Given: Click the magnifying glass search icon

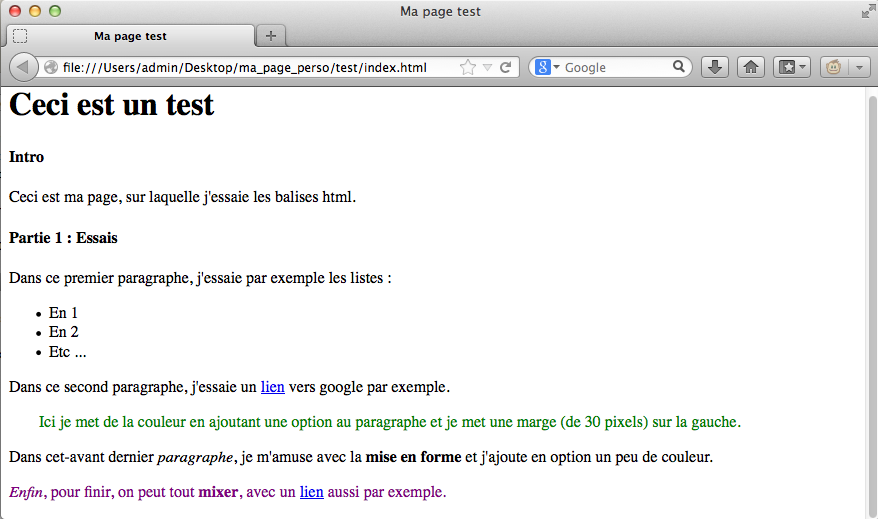Looking at the screenshot, I should click(x=679, y=67).
